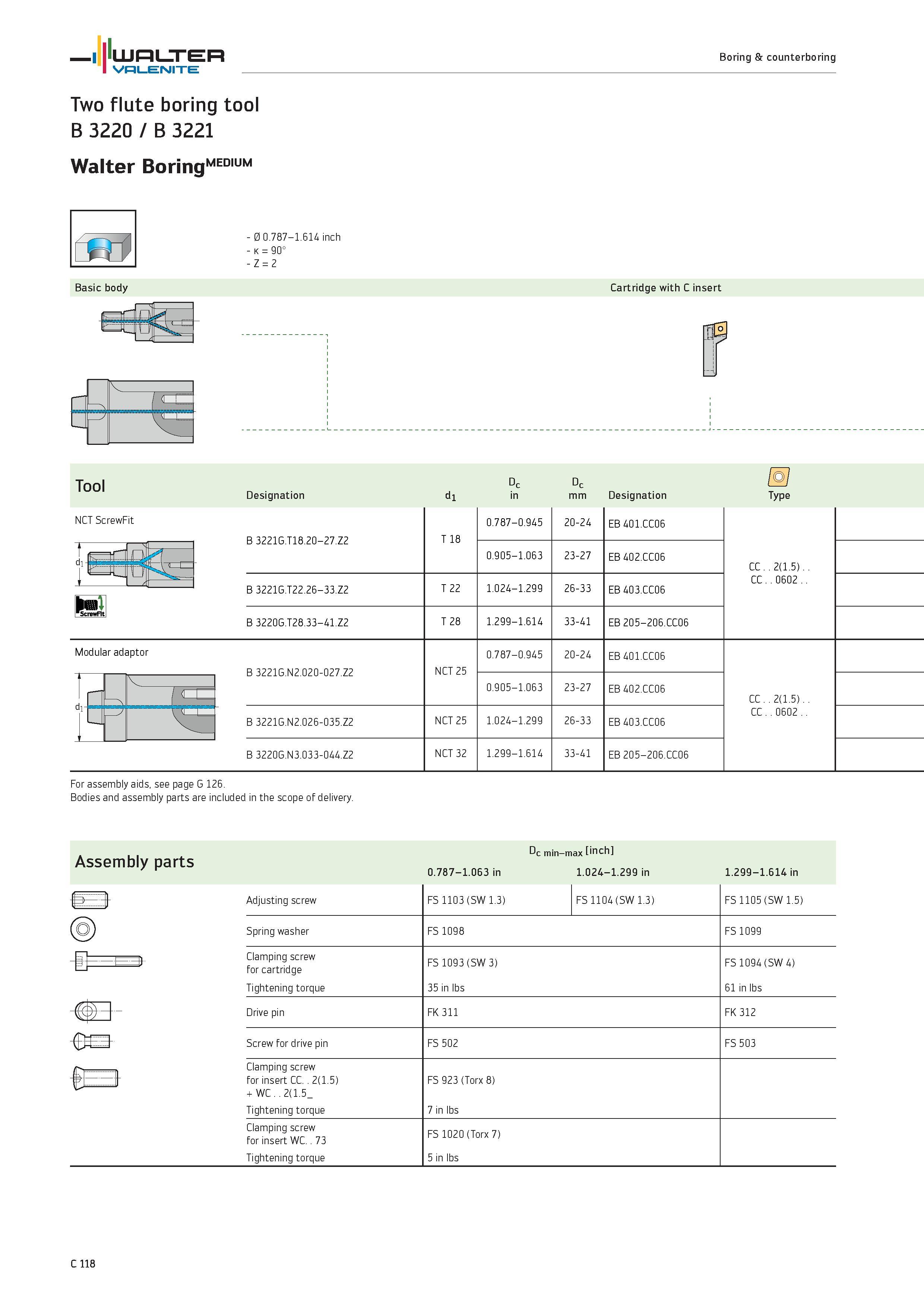Image resolution: width=924 pixels, height=1307 pixels.
Task: Select insert screw 'FS 1020 (Torx 7)'
Action: coord(464,1134)
